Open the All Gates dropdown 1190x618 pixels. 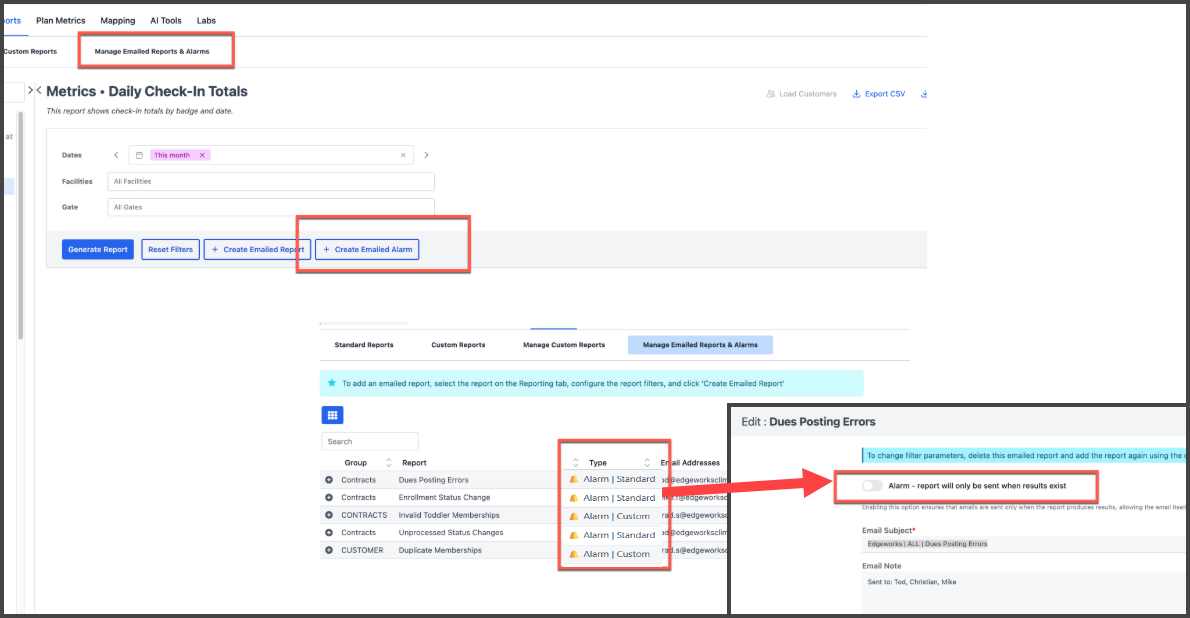click(x=271, y=207)
